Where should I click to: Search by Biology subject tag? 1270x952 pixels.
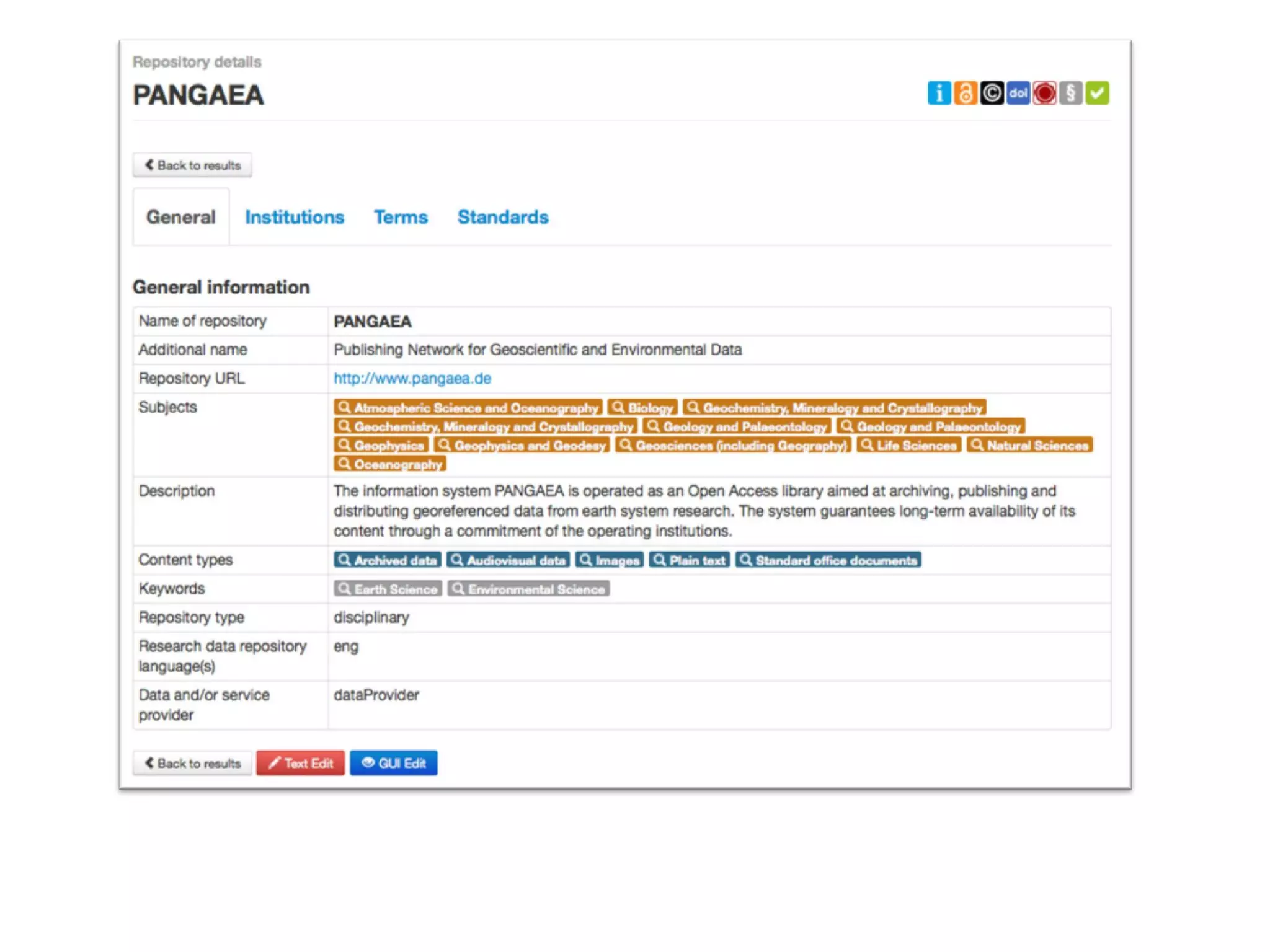pos(642,408)
